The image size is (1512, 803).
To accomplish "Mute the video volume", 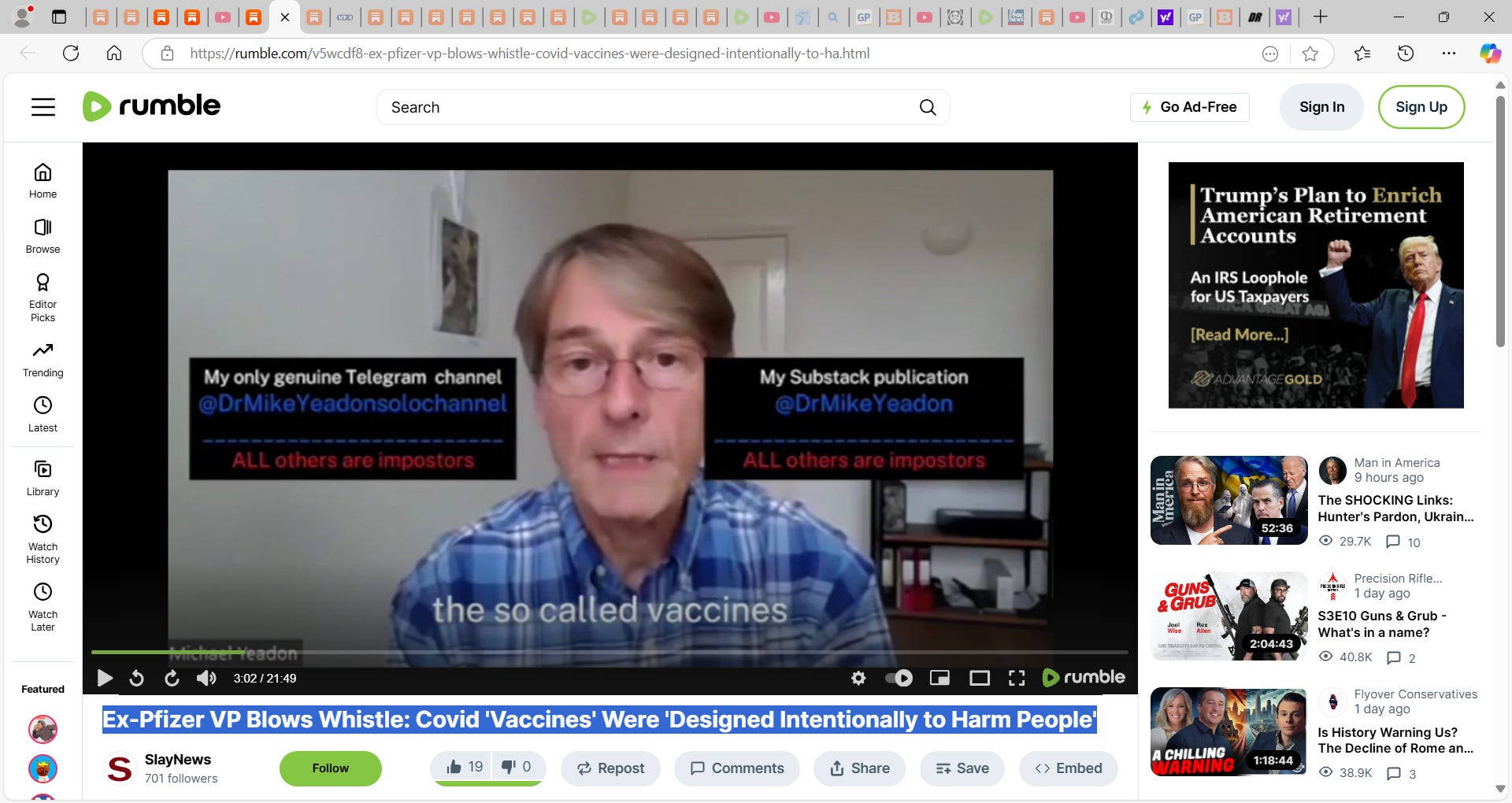I will click(x=206, y=678).
